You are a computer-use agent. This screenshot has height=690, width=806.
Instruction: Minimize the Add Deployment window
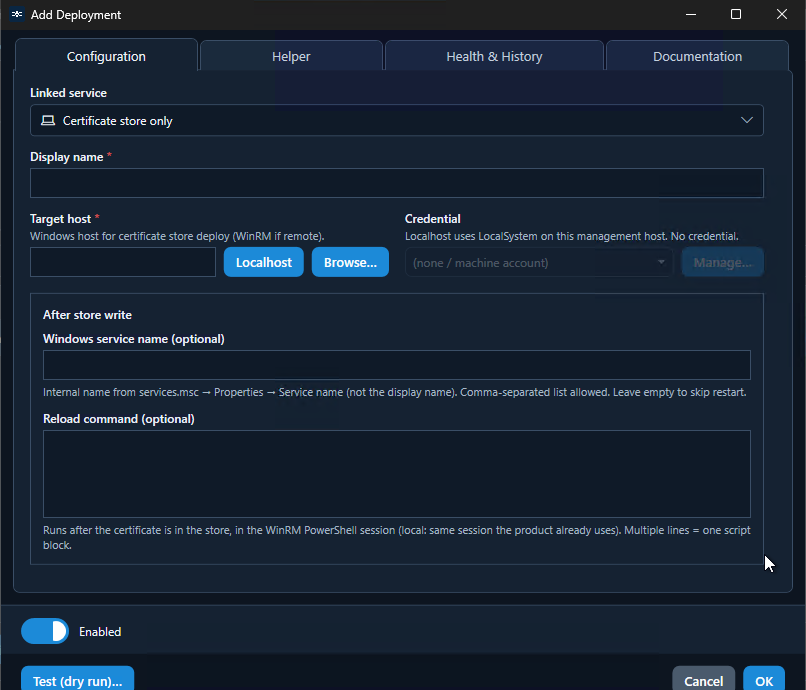[691, 14]
